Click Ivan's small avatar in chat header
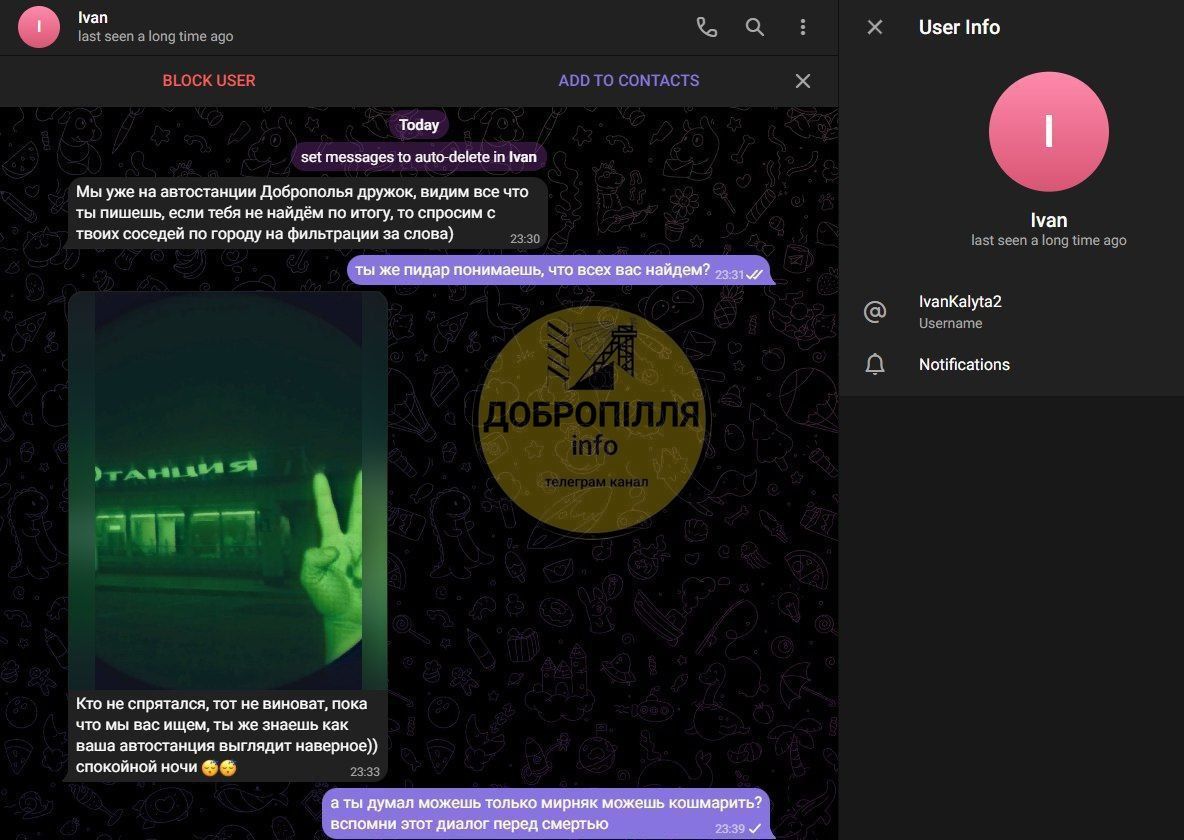1184x840 pixels. pyautogui.click(x=39, y=27)
